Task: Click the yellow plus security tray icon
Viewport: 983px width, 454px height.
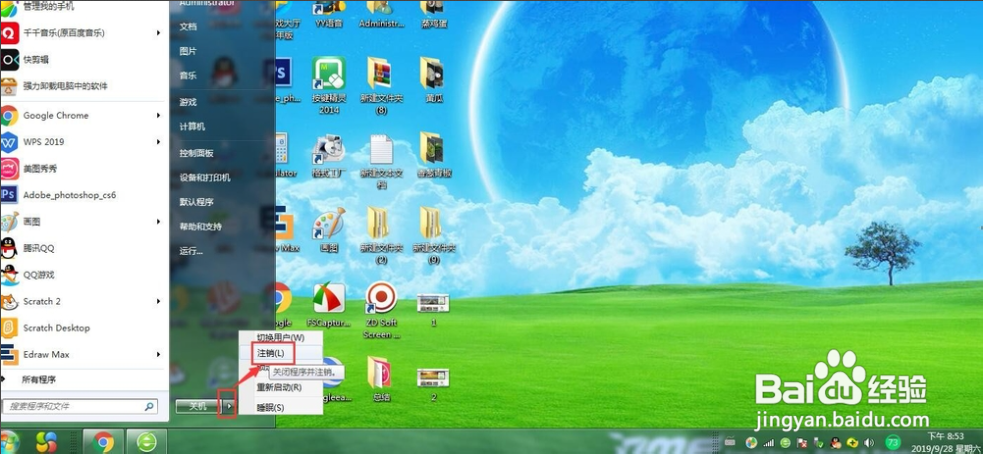Action: pyautogui.click(x=852, y=443)
